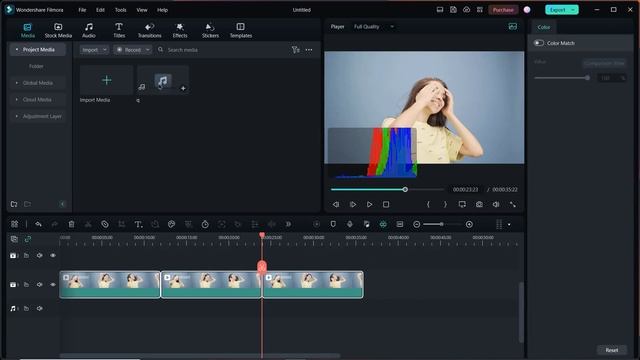Play the video in player
640x360 pixels.
point(369,204)
